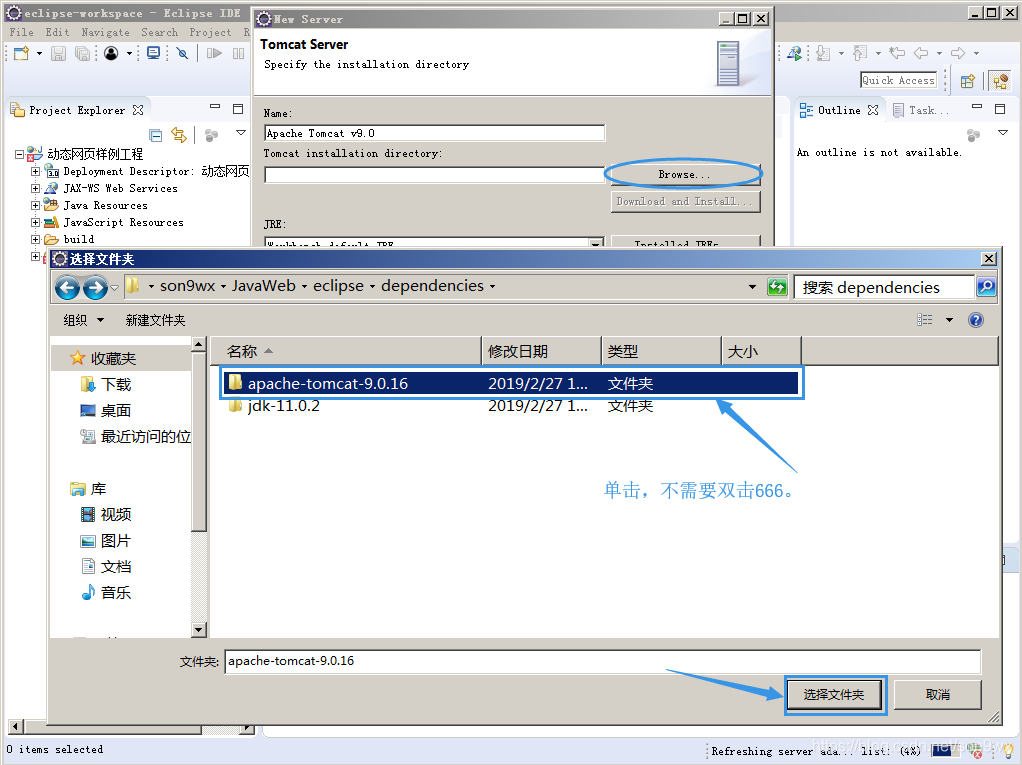Open the File menu
This screenshot has height=765, width=1022.
22,32
